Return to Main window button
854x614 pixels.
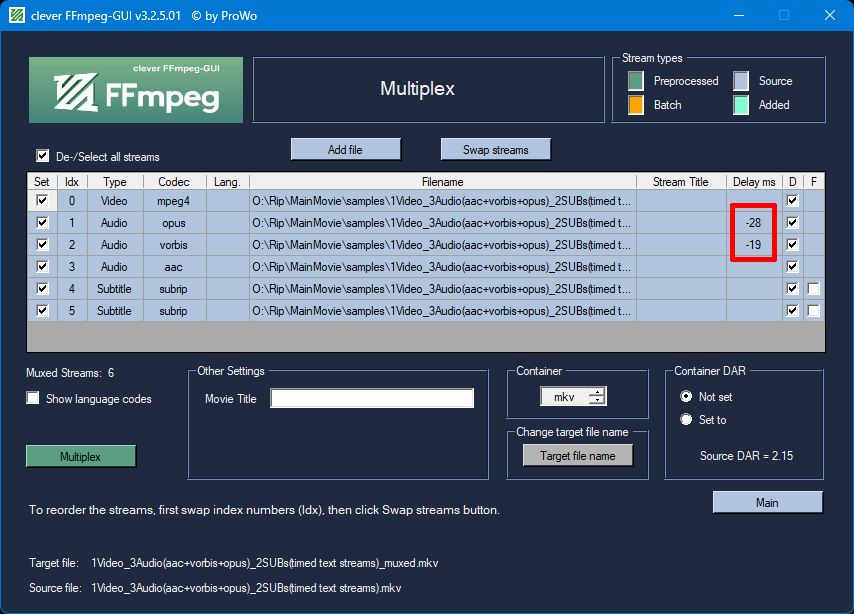[x=767, y=502]
